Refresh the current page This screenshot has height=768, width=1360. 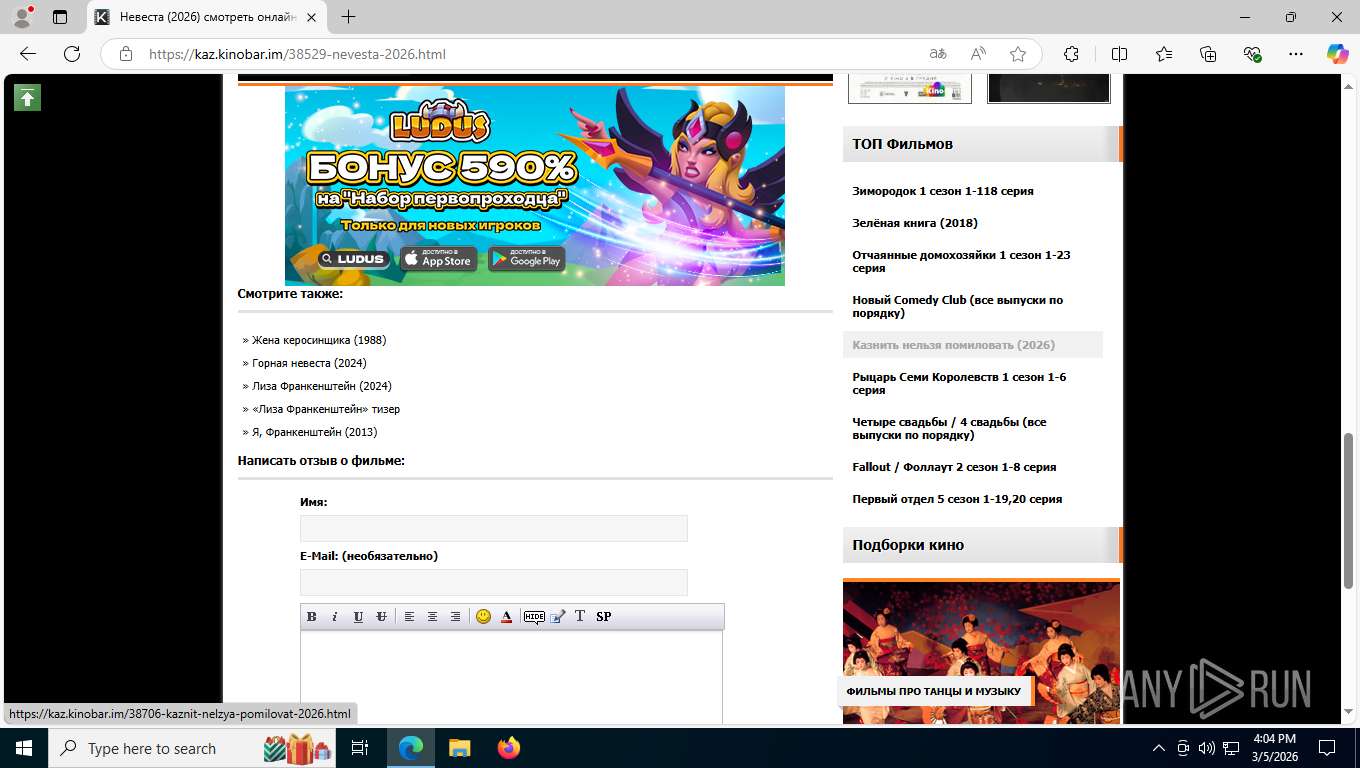click(72, 54)
